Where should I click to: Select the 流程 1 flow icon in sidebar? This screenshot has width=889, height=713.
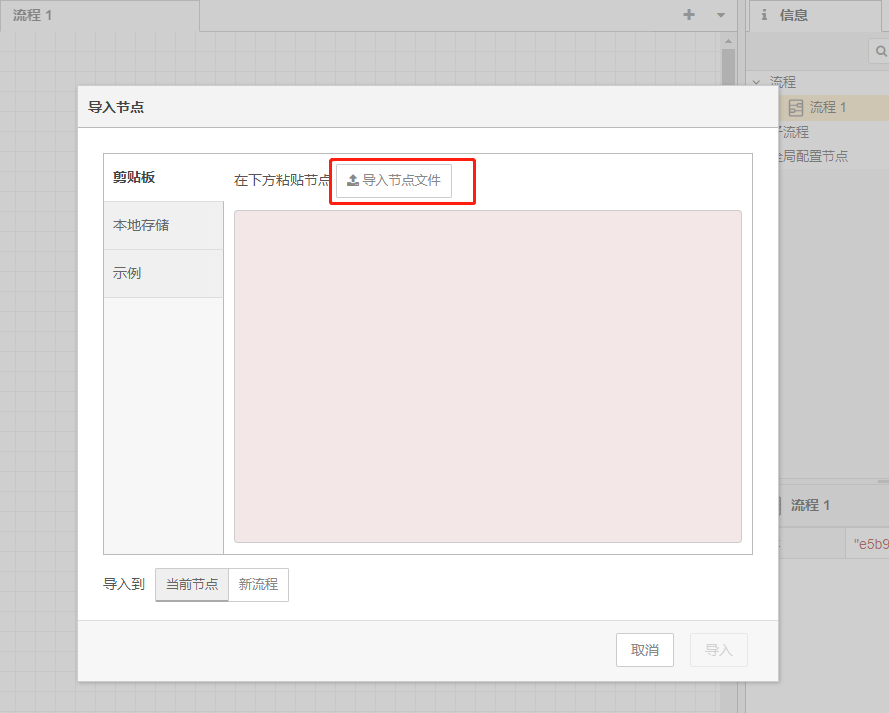pos(795,107)
